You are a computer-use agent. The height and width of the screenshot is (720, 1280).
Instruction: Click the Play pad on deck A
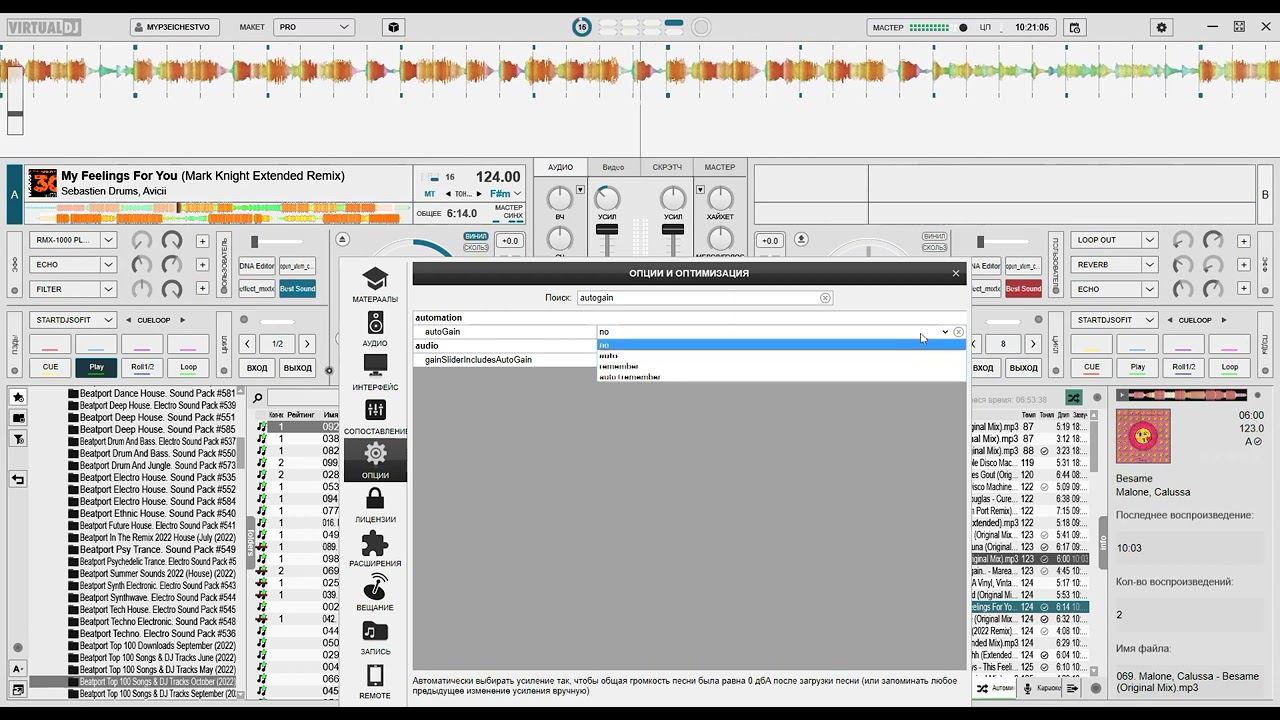pyautogui.click(x=96, y=367)
